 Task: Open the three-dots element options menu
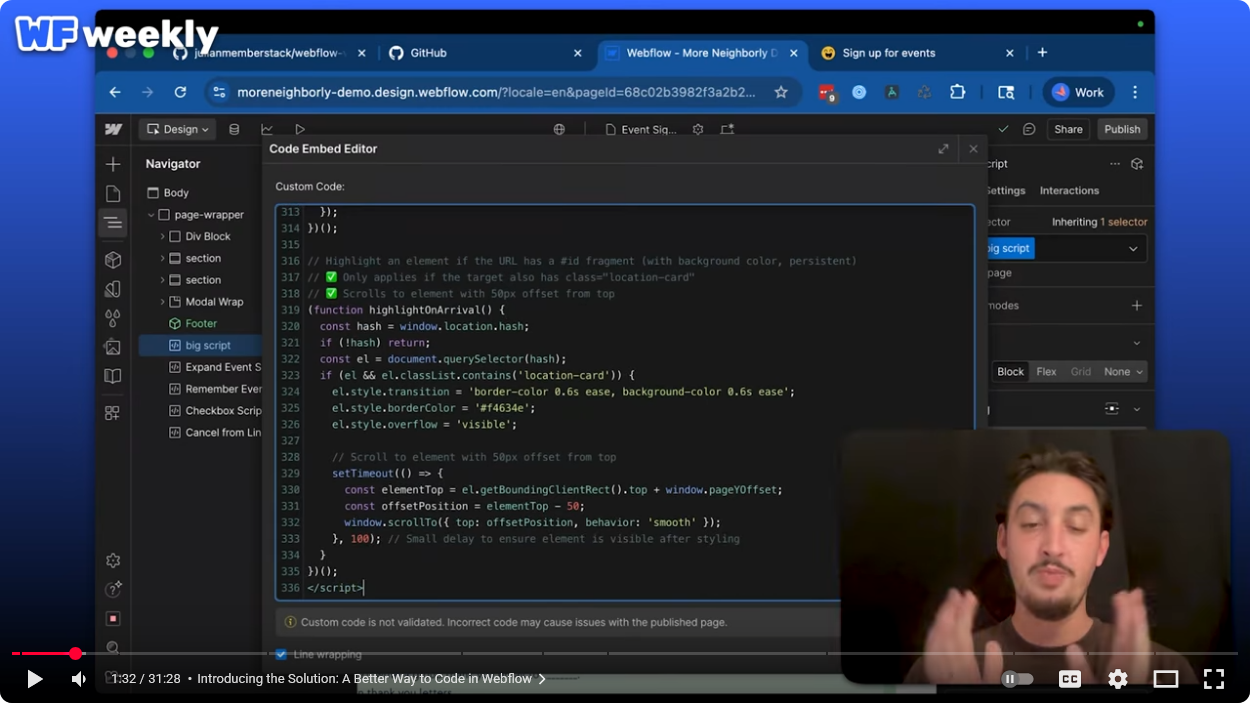pos(1115,164)
